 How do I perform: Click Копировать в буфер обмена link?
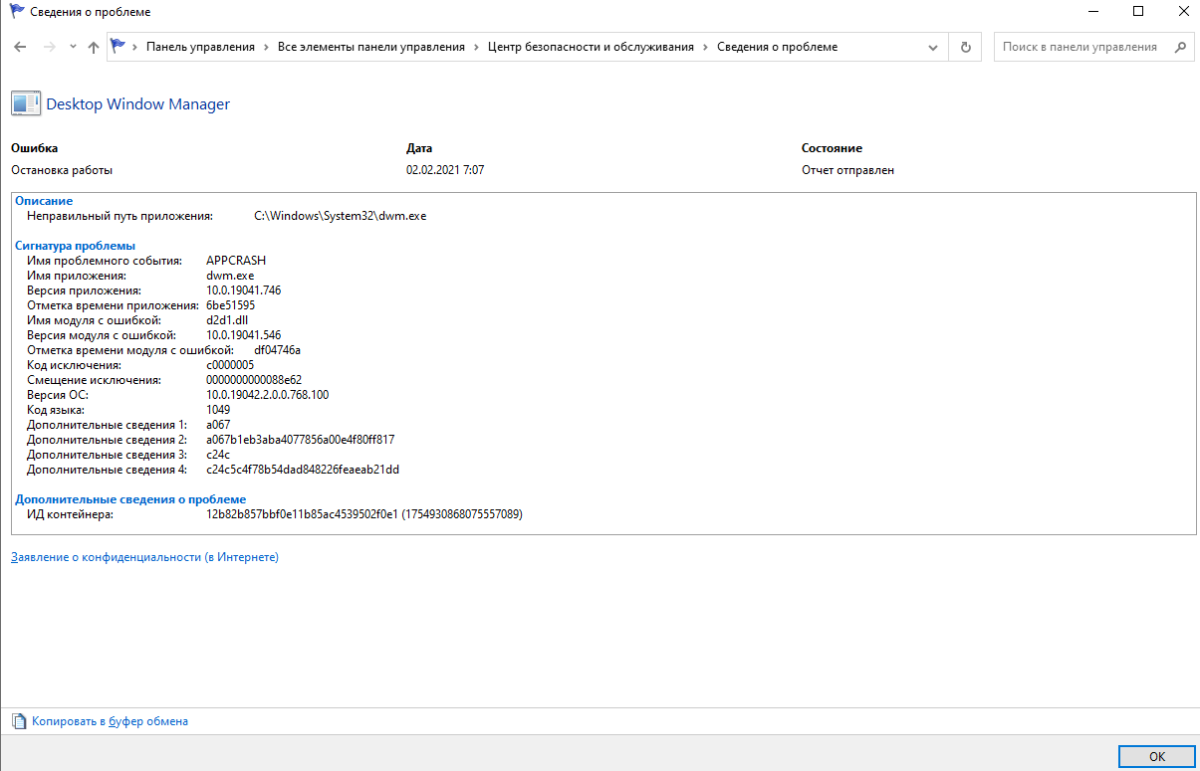pyautogui.click(x=110, y=721)
